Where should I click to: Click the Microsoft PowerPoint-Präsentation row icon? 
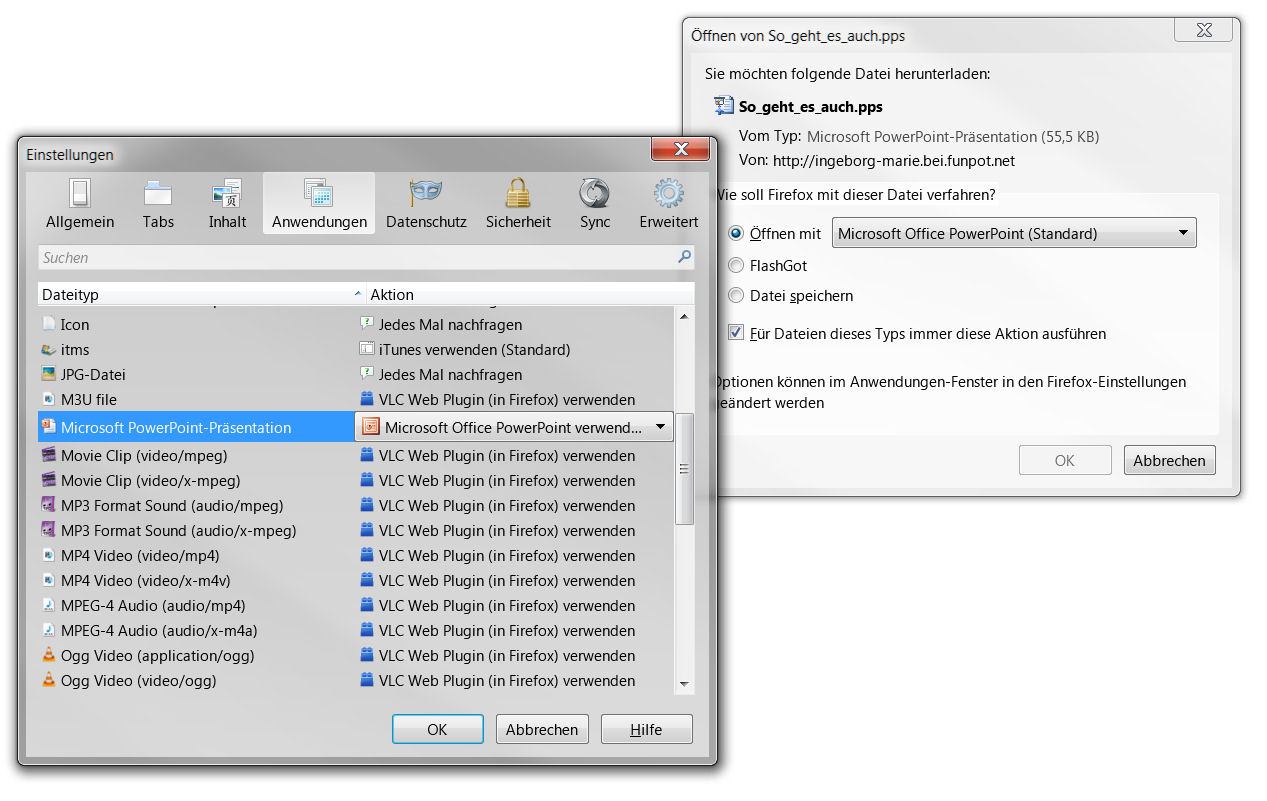(47, 426)
